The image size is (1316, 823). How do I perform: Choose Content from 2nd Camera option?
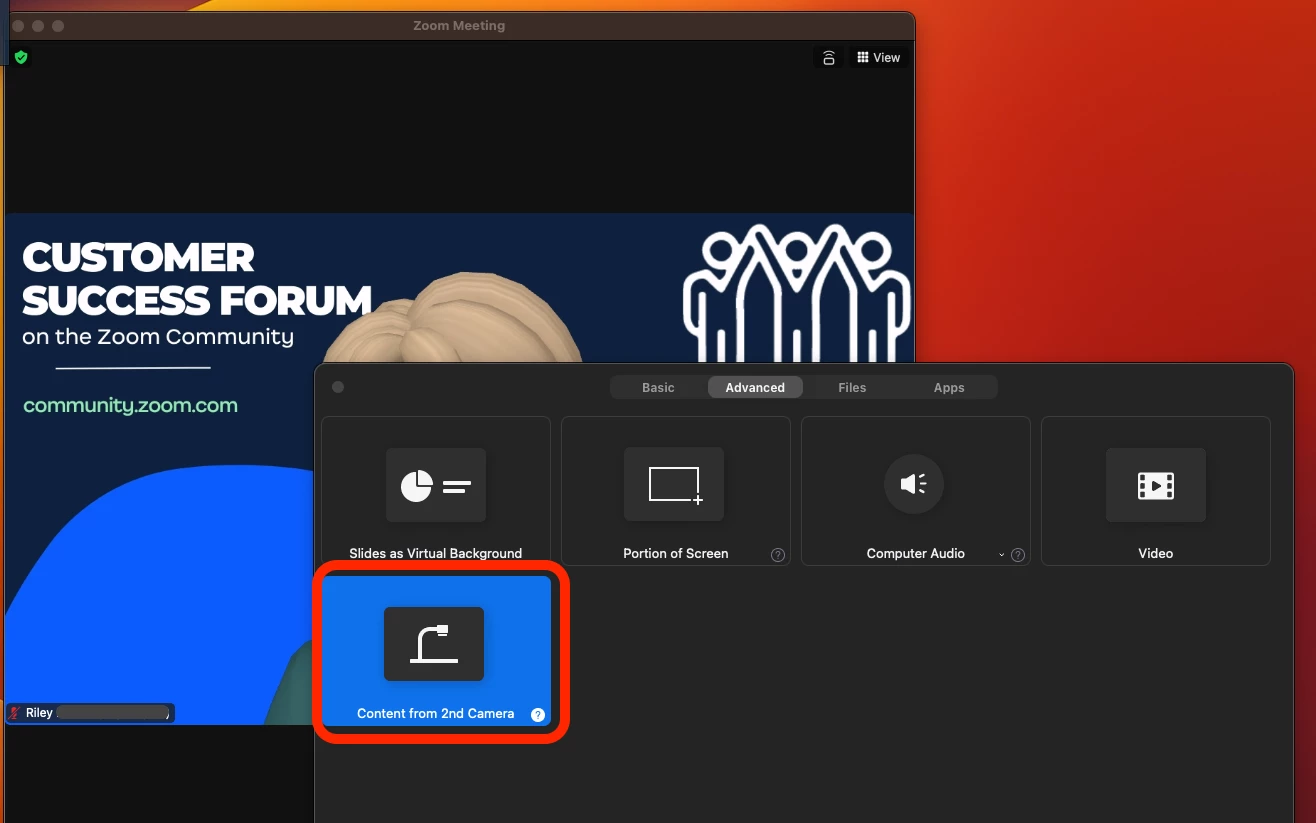436,651
